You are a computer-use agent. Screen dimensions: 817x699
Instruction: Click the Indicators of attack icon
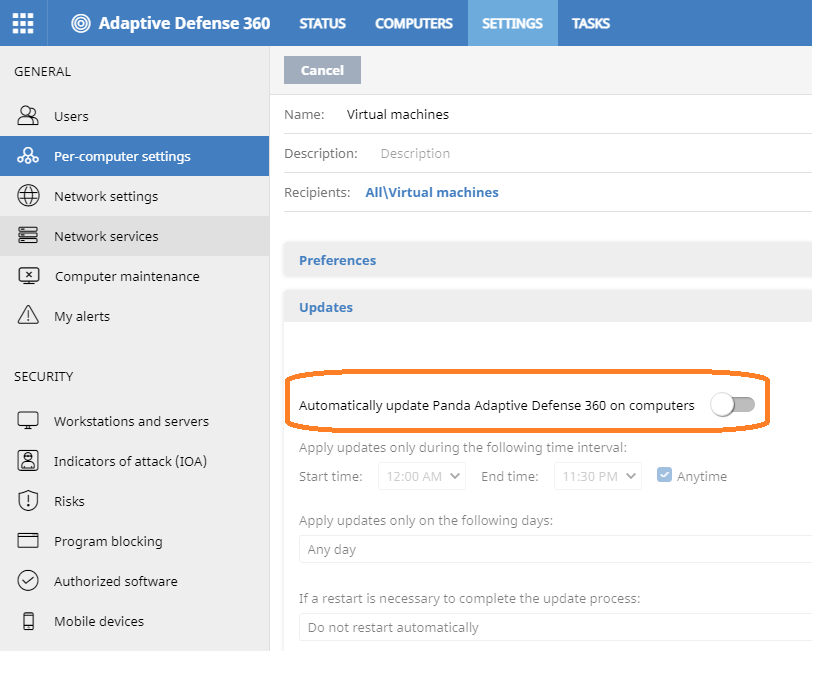coord(28,460)
